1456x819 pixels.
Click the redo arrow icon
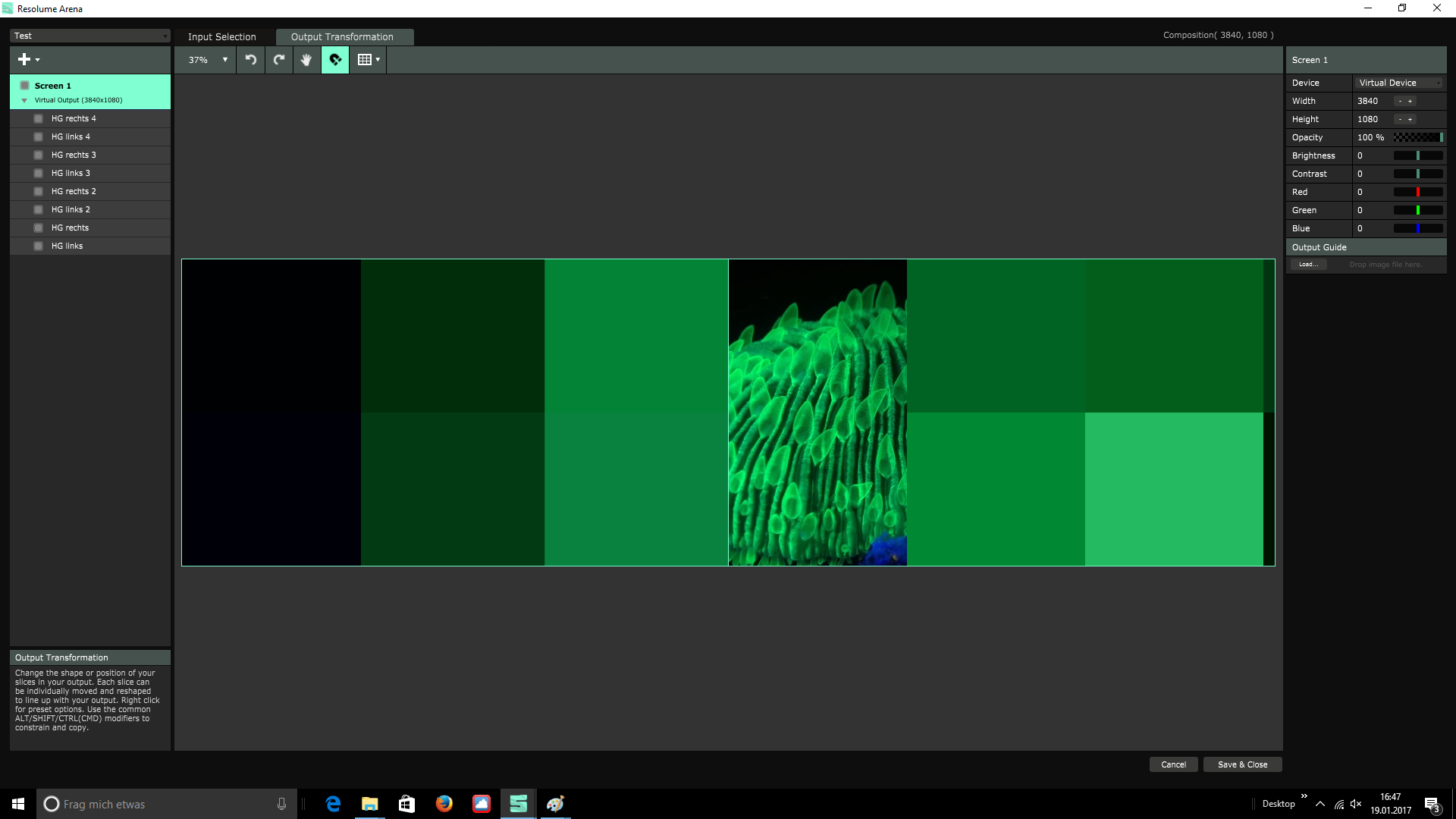point(279,60)
